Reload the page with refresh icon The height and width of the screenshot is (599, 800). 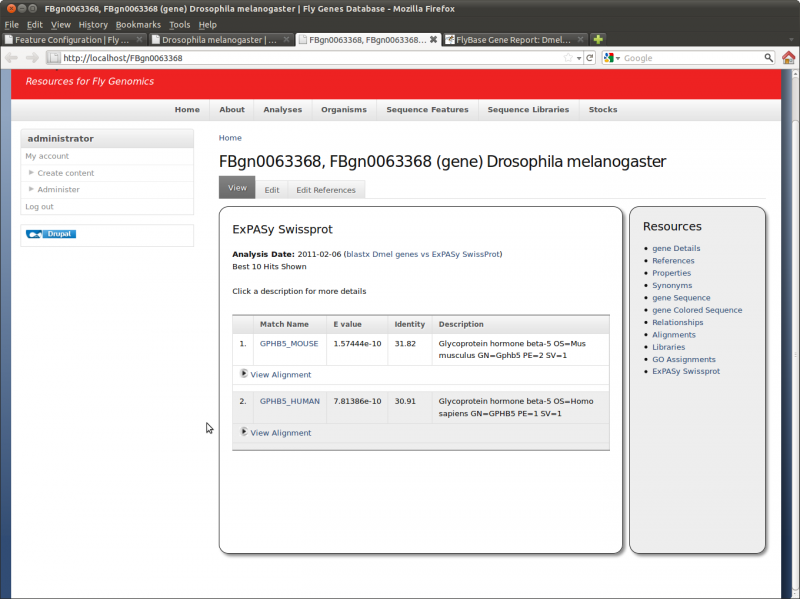[x=590, y=58]
